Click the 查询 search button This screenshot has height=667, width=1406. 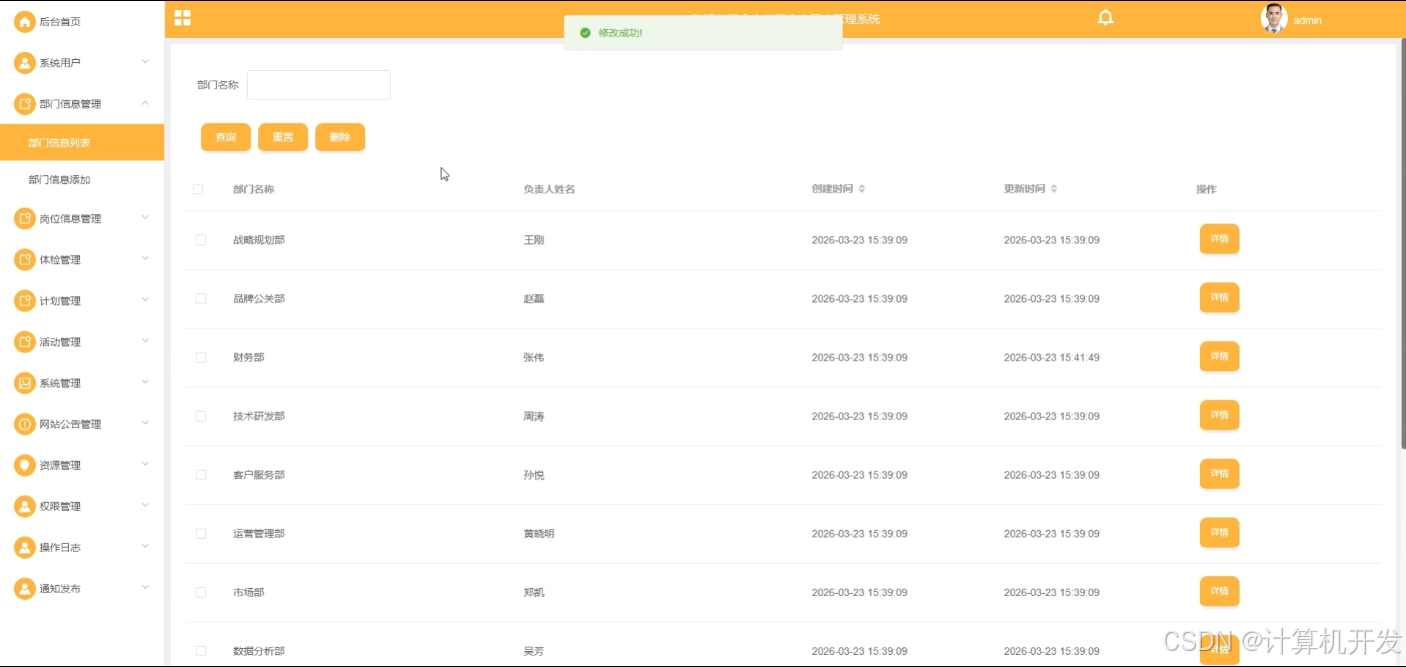pos(226,137)
